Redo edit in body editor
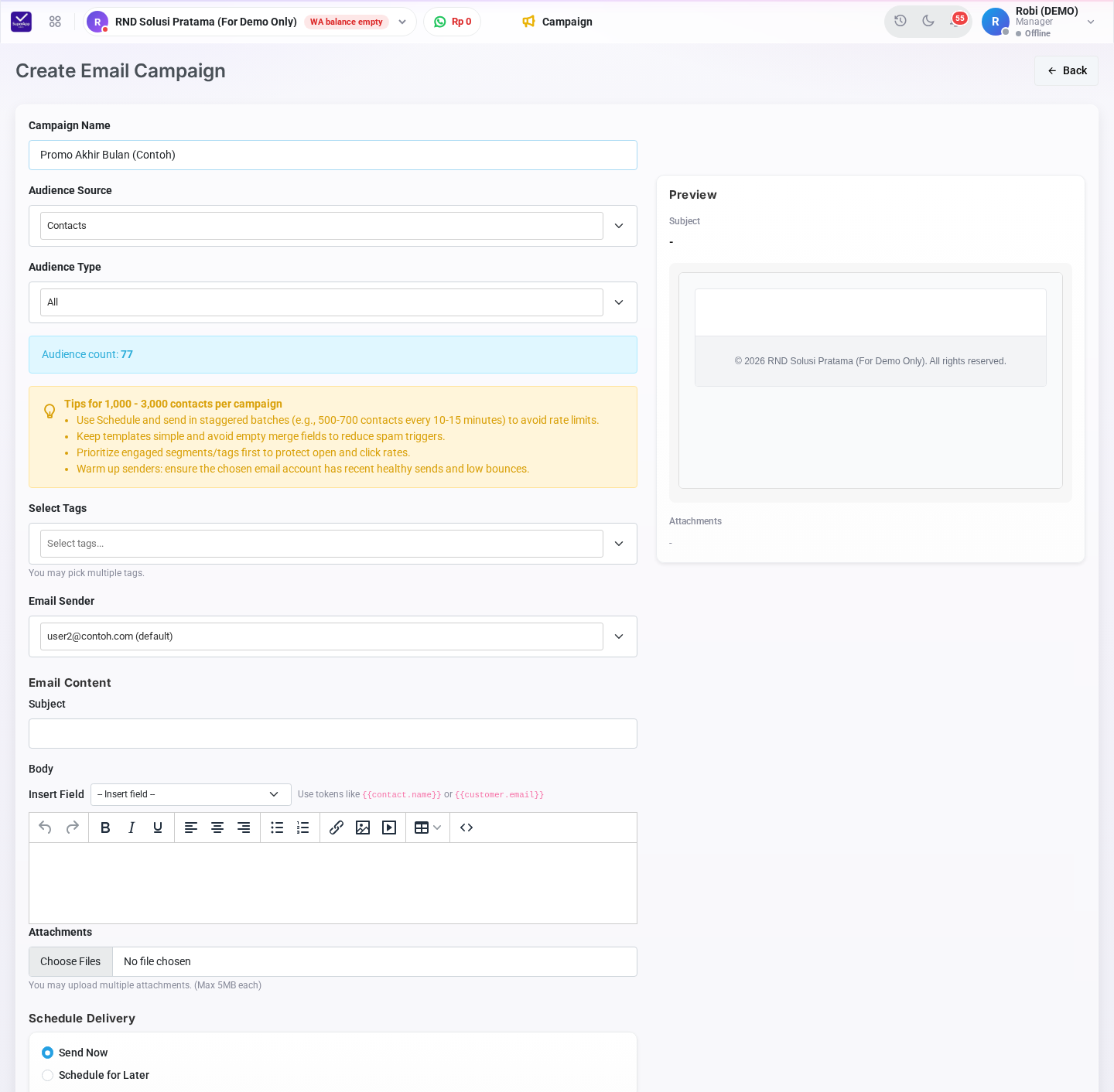This screenshot has height=1092, width=1114. pyautogui.click(x=73, y=828)
